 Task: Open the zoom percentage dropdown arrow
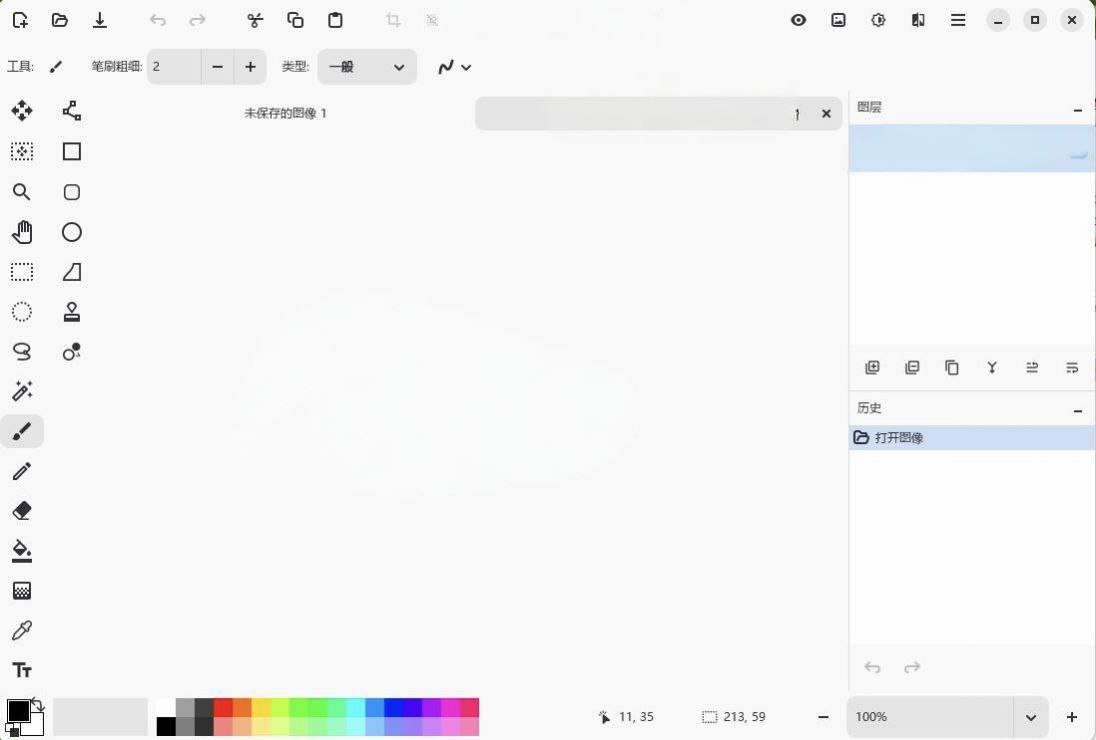(1030, 717)
